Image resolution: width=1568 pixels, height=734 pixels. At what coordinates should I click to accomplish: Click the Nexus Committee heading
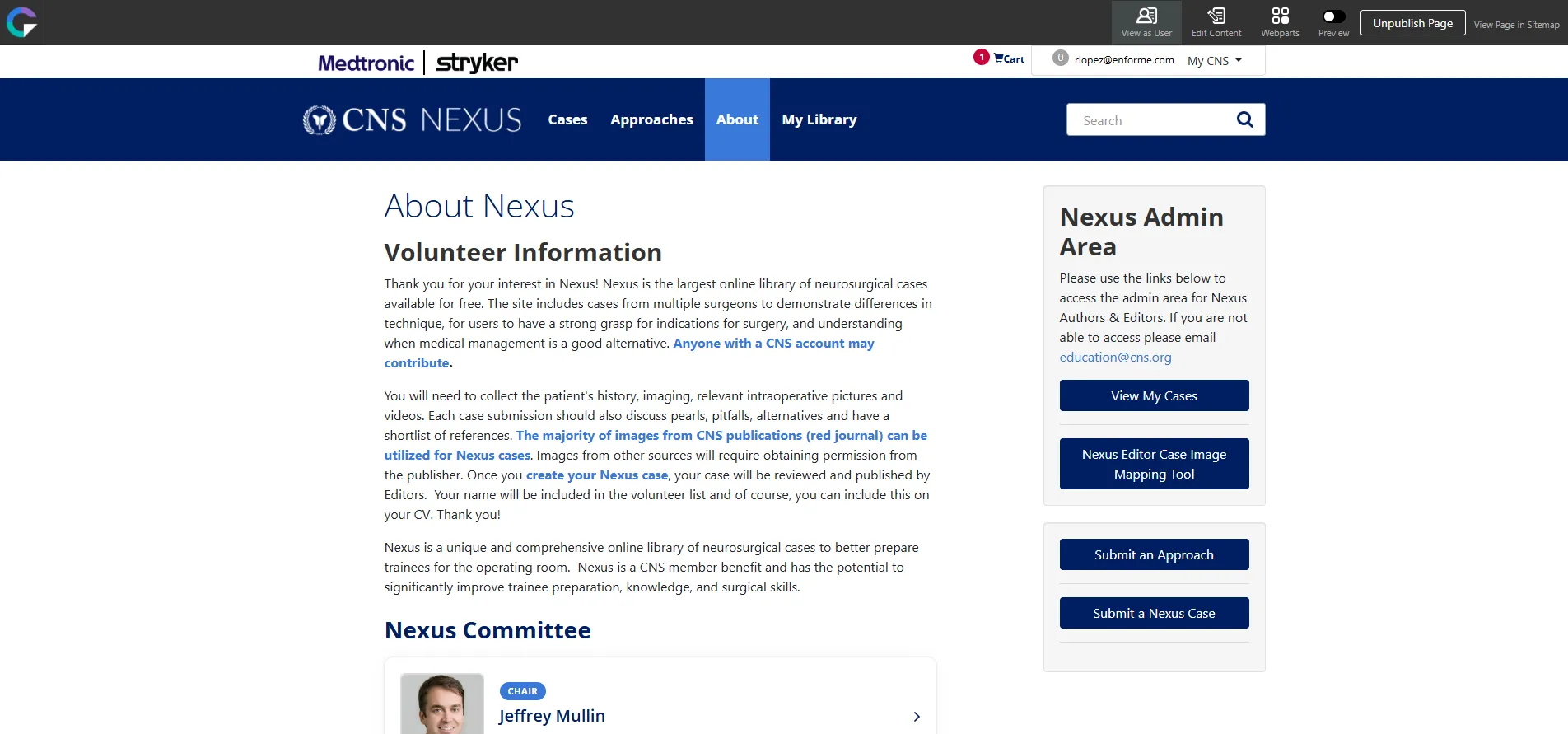tap(488, 630)
